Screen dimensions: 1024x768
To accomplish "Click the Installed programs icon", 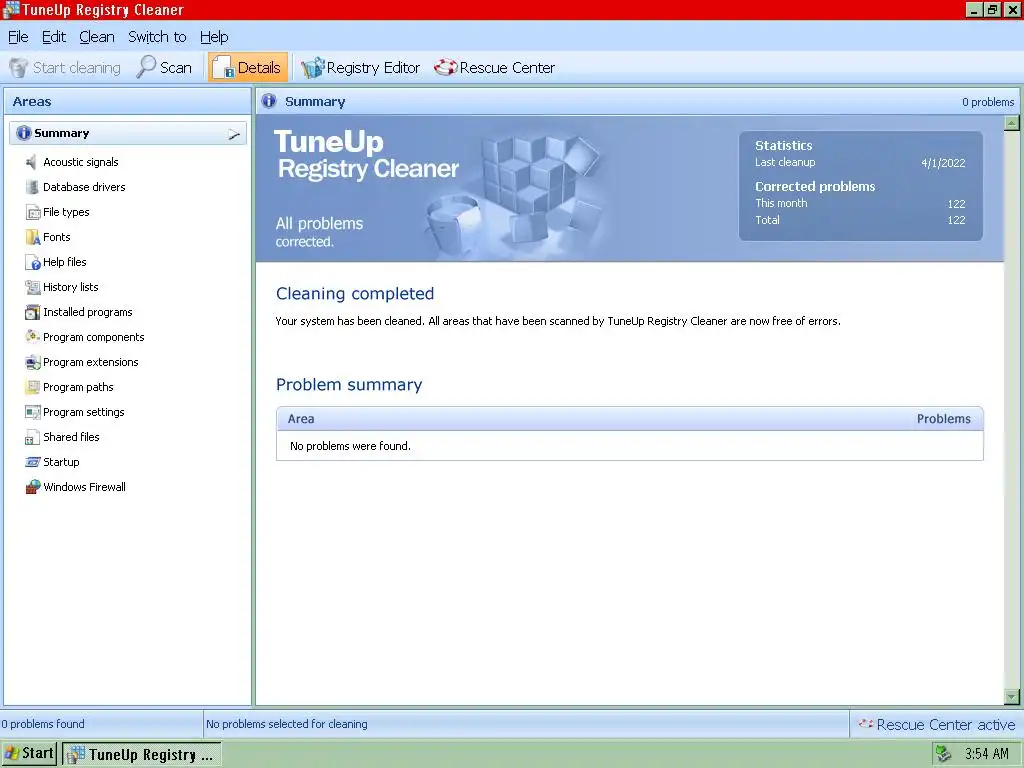I will 33,312.
